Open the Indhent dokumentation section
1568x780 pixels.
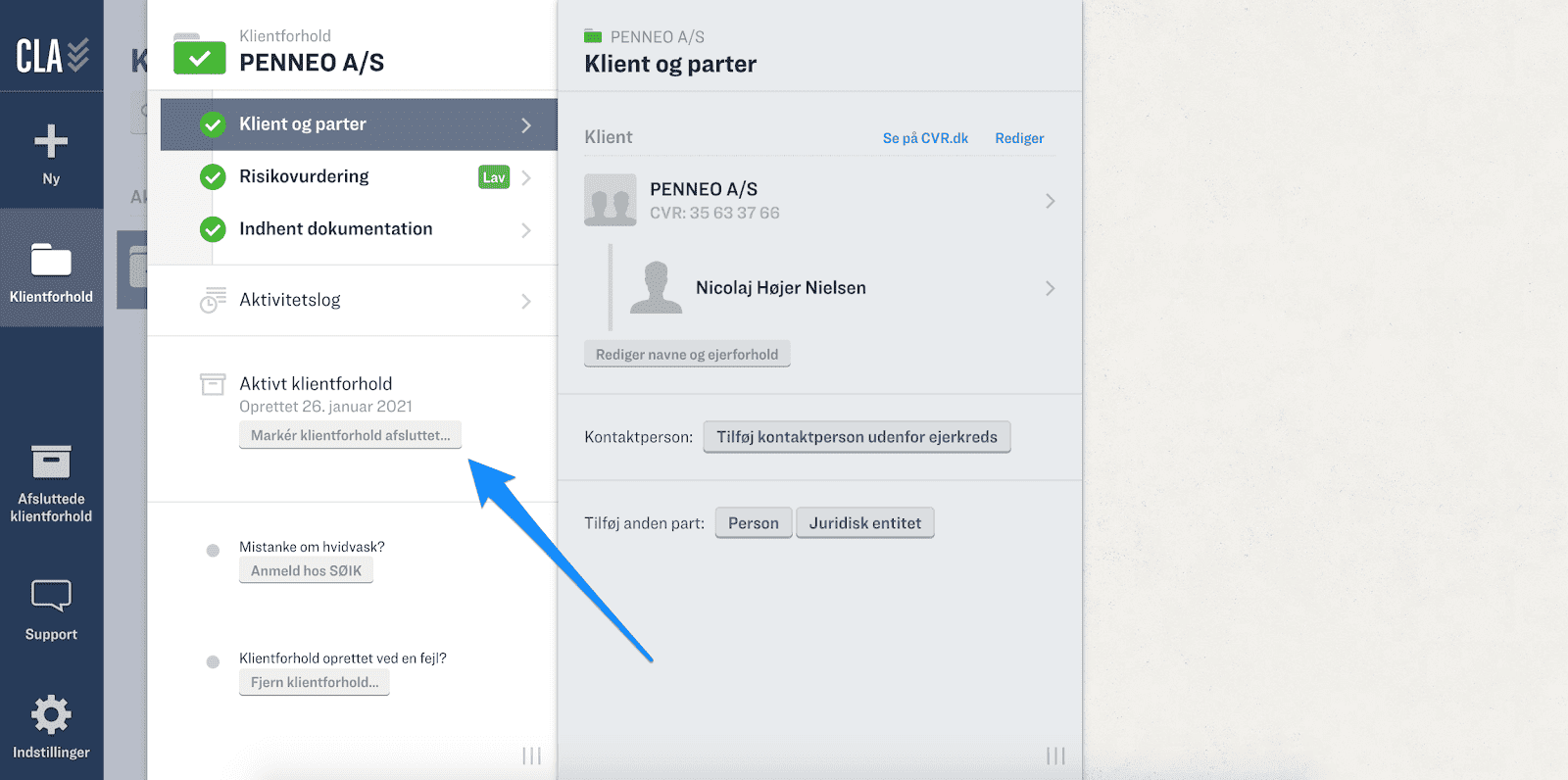point(359,229)
